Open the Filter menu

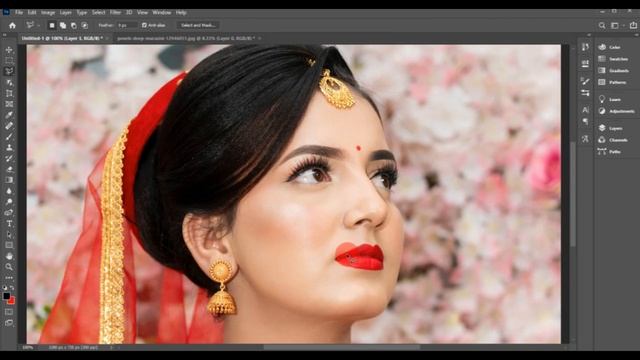point(115,13)
